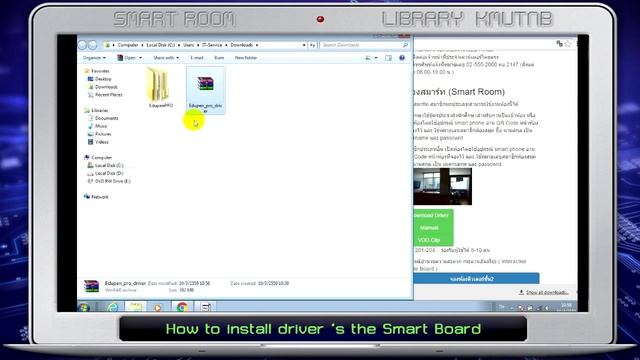Click Open in the Explorer toolbar
The height and width of the screenshot is (360, 640).
127,58
